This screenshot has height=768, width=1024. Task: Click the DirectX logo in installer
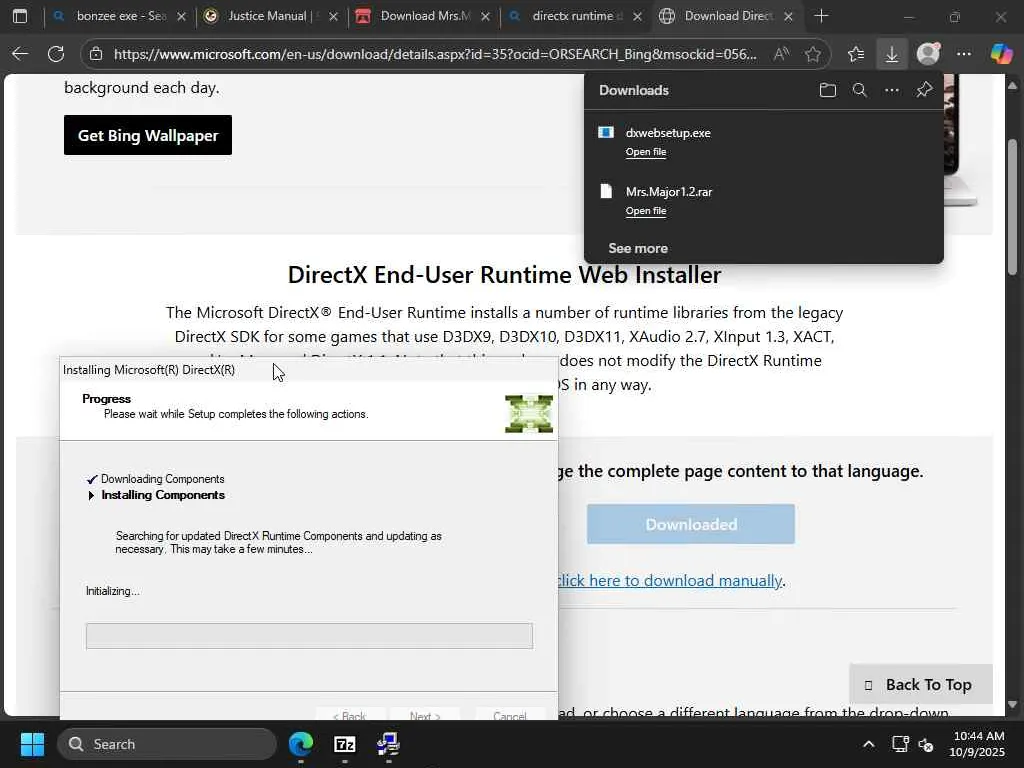click(x=529, y=413)
